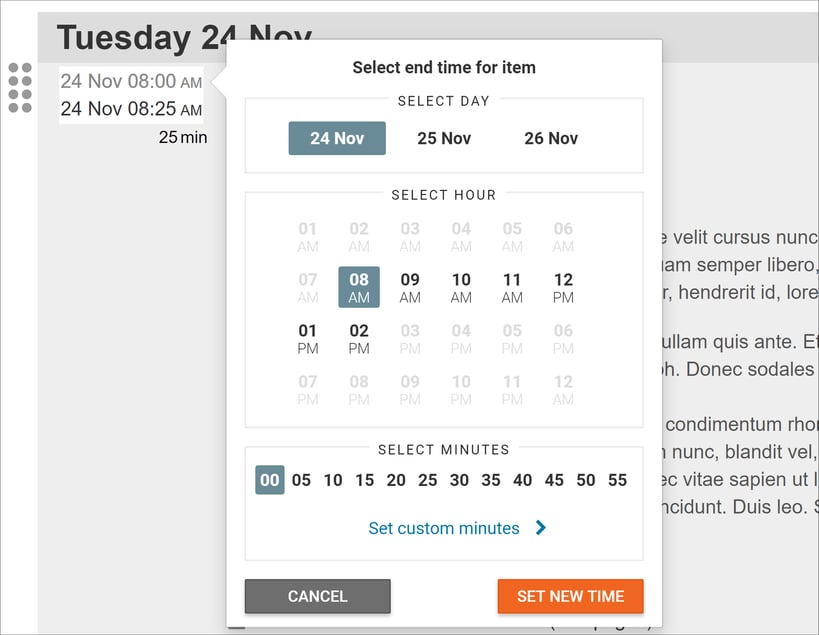Viewport: 819px width, 635px height.
Task: Select 26 Nov as the day
Action: (551, 138)
